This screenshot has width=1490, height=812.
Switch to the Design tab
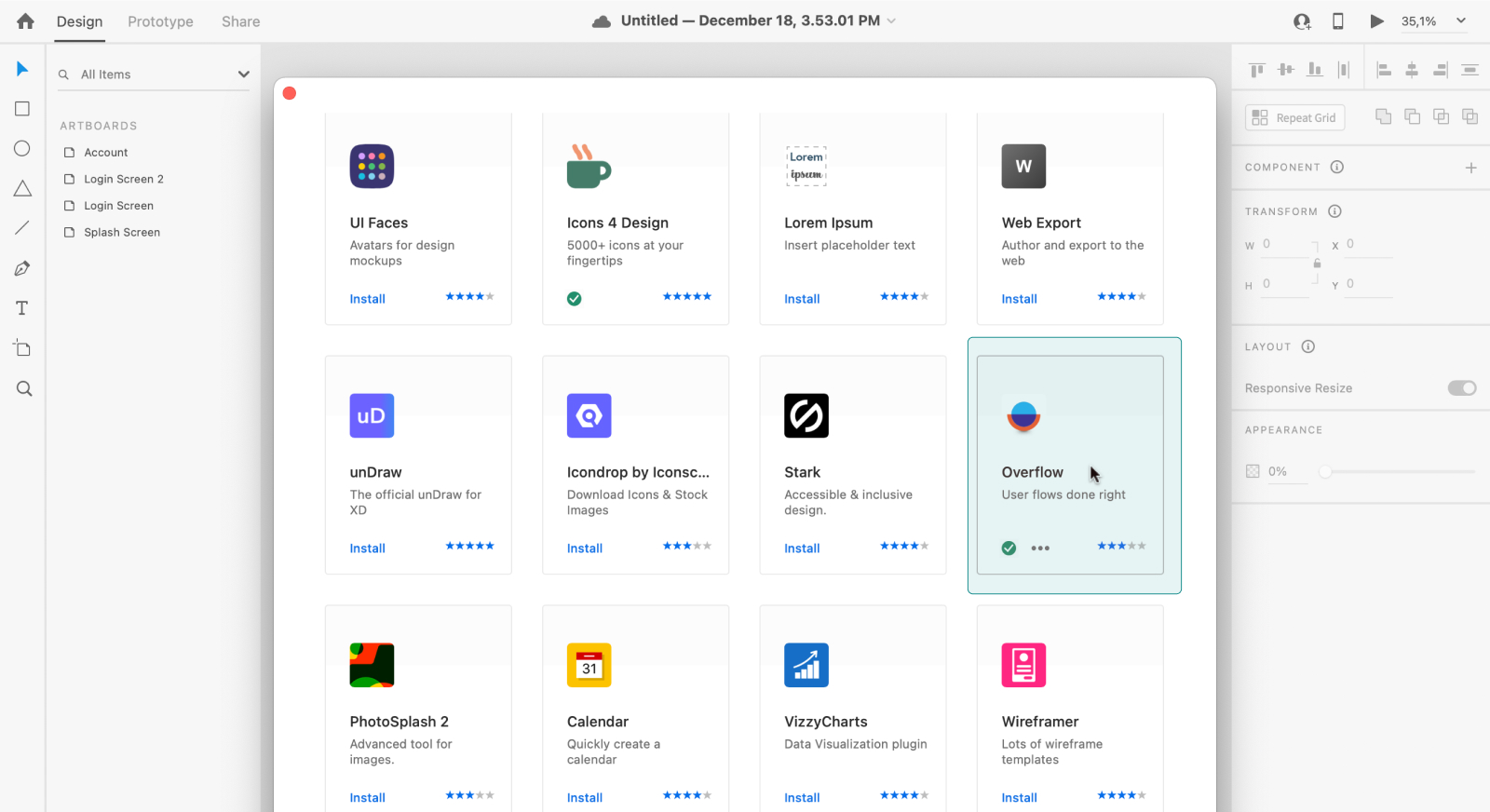coord(79,21)
